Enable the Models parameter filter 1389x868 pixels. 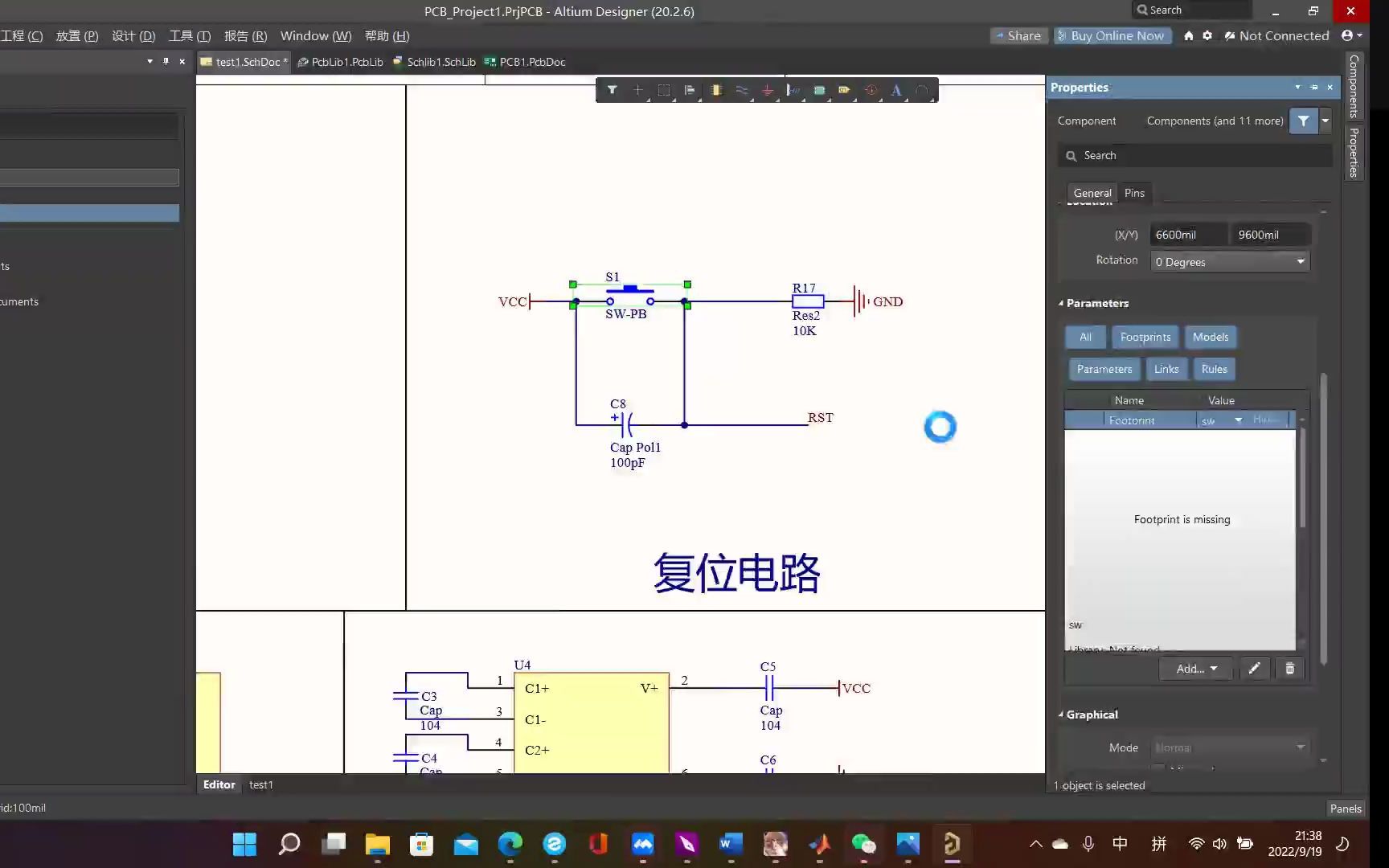1211,337
